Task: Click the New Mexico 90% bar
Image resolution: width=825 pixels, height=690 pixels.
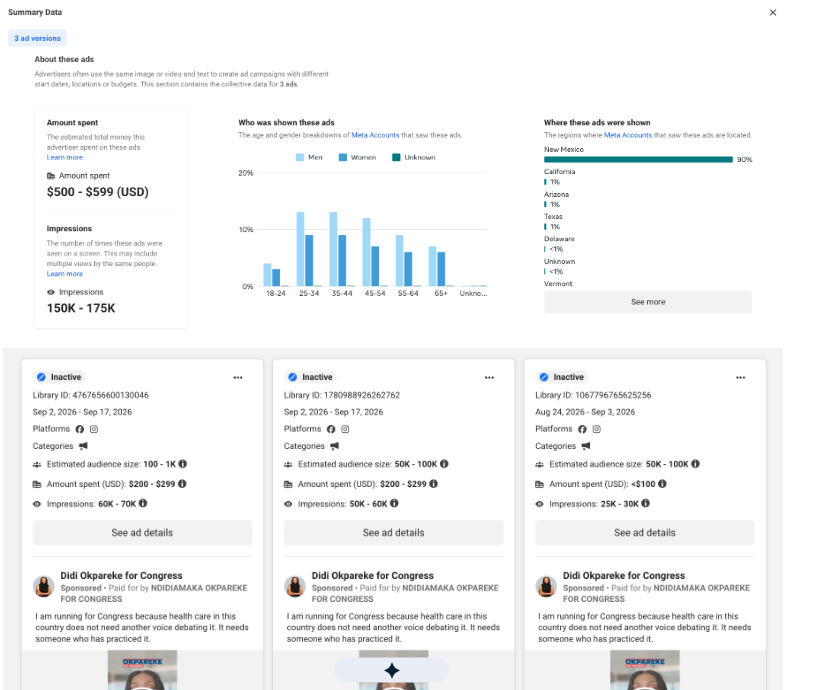Action: click(x=638, y=159)
